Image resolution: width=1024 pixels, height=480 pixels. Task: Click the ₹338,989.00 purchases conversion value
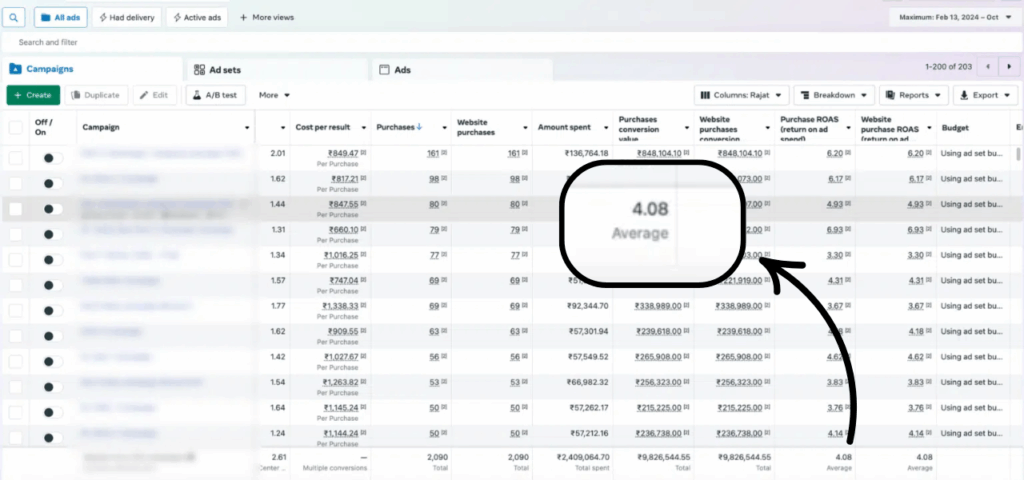point(658,306)
